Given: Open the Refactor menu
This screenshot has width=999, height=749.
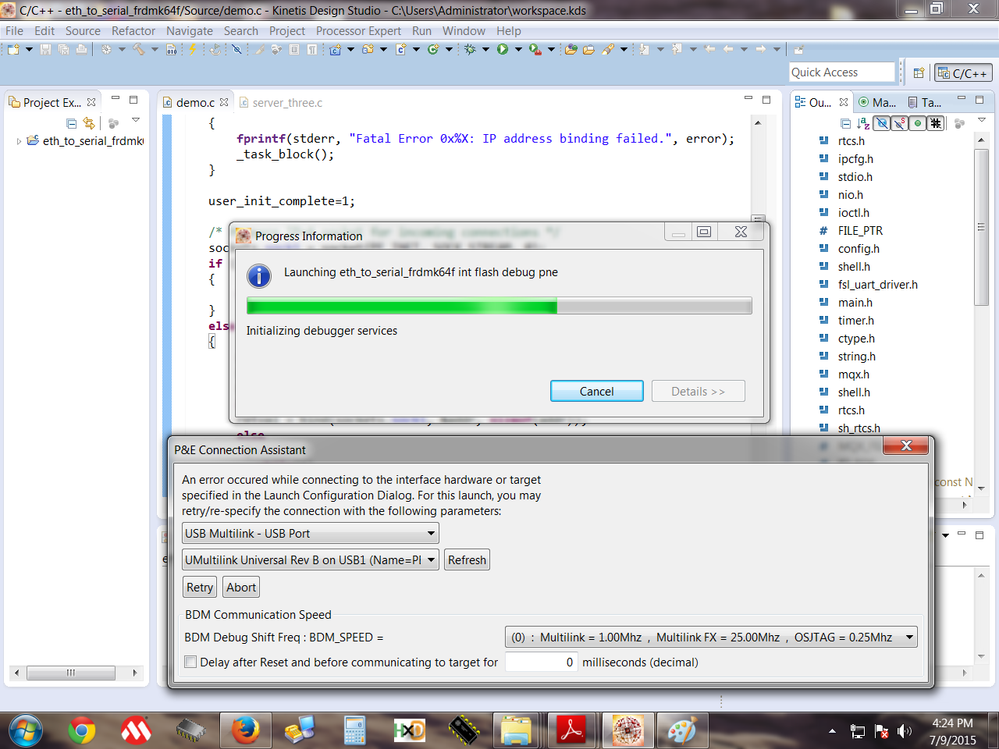Looking at the screenshot, I should [133, 31].
